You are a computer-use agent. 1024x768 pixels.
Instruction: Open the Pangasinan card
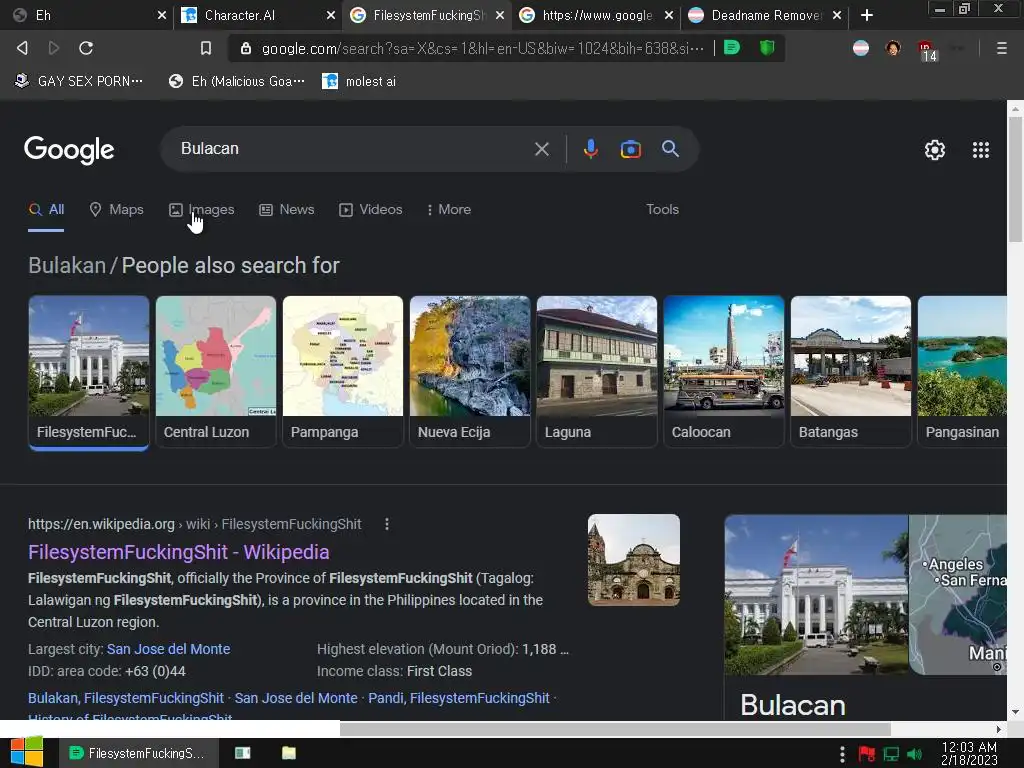(x=962, y=371)
